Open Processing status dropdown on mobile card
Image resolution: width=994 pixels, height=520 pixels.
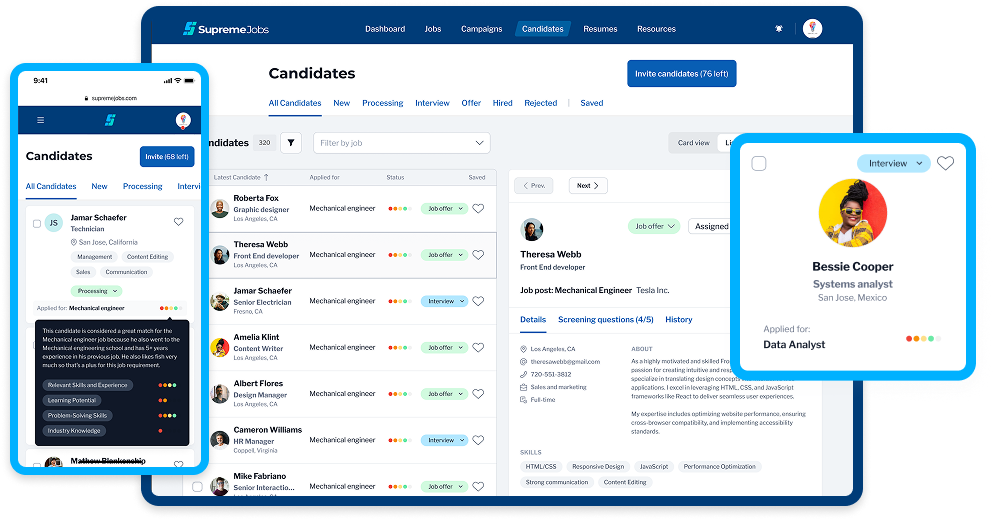(x=98, y=291)
